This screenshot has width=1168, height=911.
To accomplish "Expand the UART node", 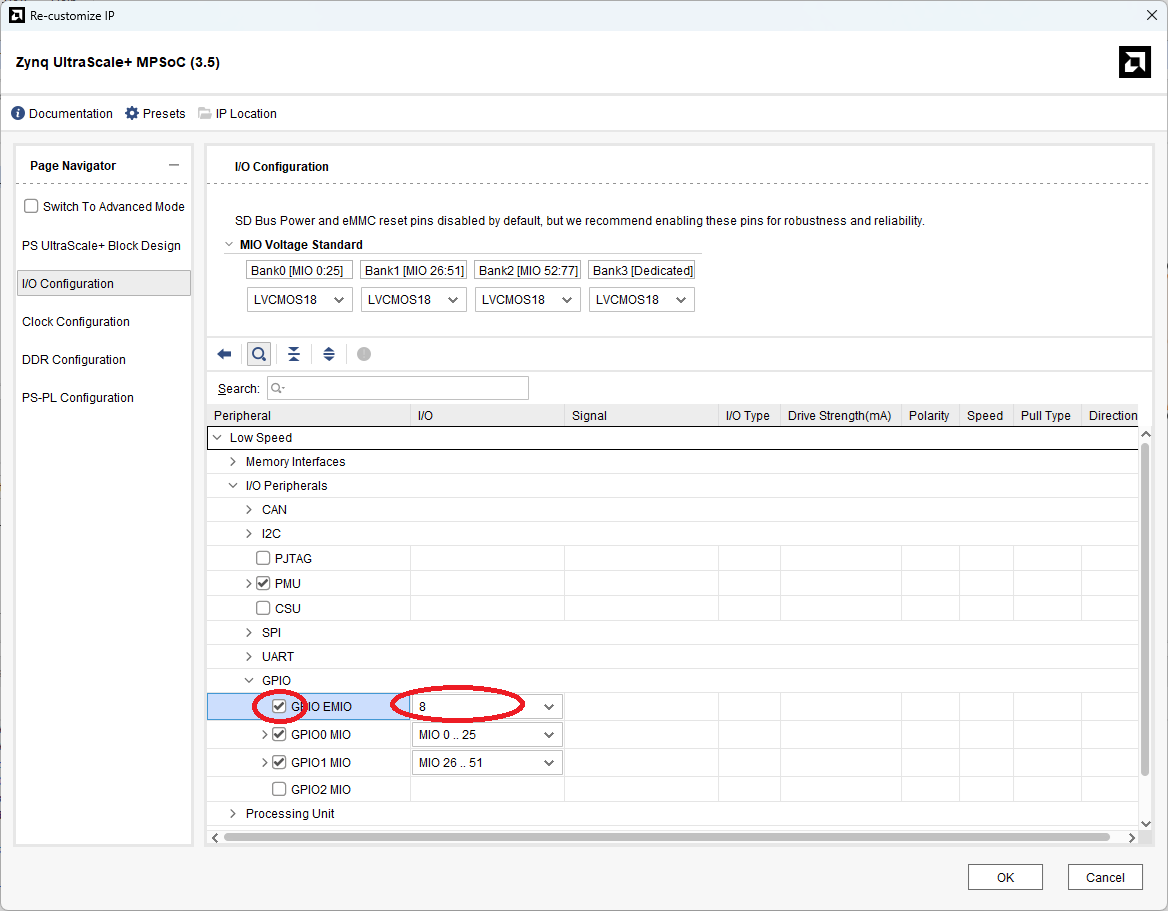I will click(249, 656).
